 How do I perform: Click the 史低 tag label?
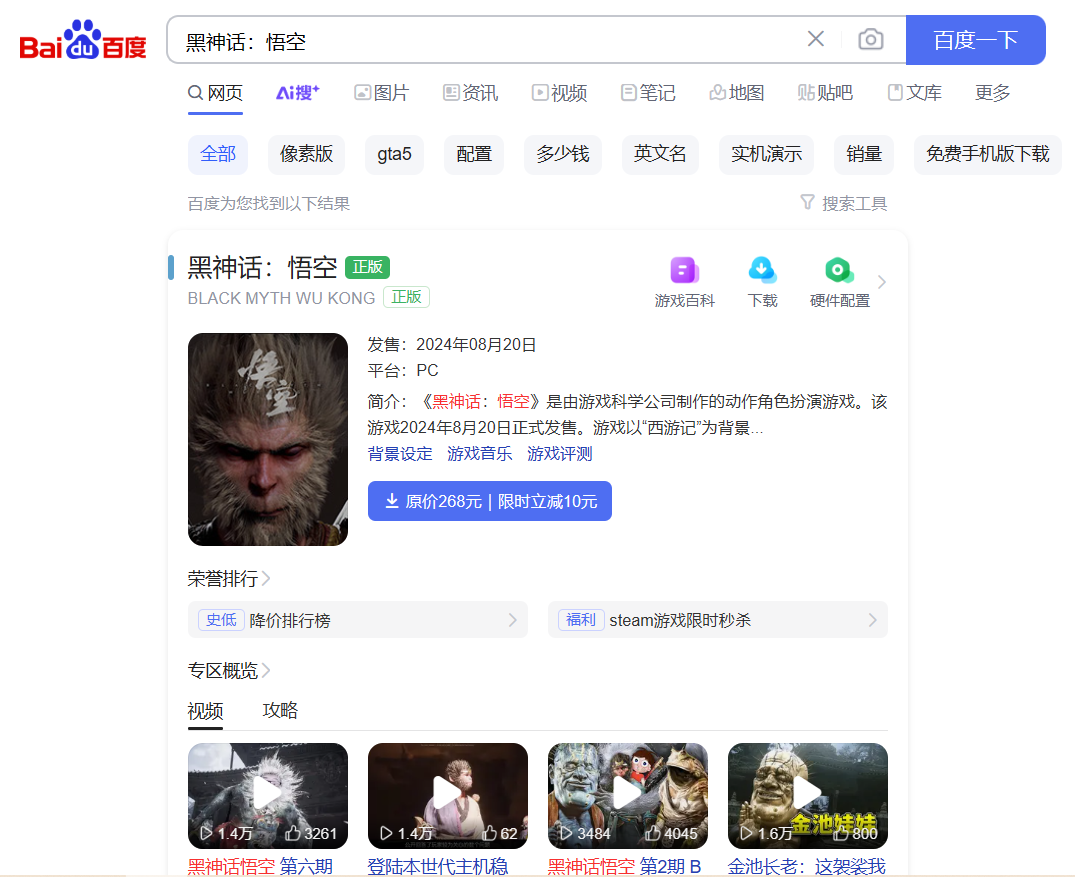click(221, 620)
